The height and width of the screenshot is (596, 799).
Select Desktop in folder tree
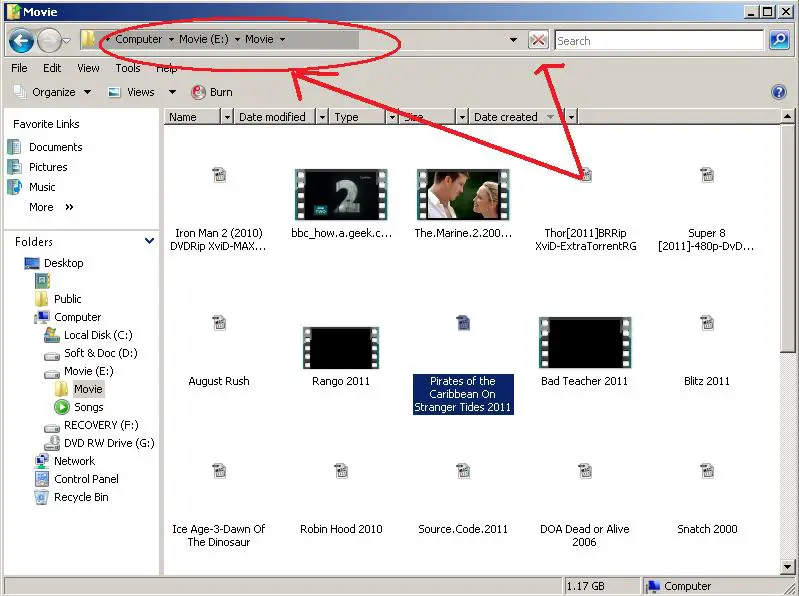(x=63, y=263)
